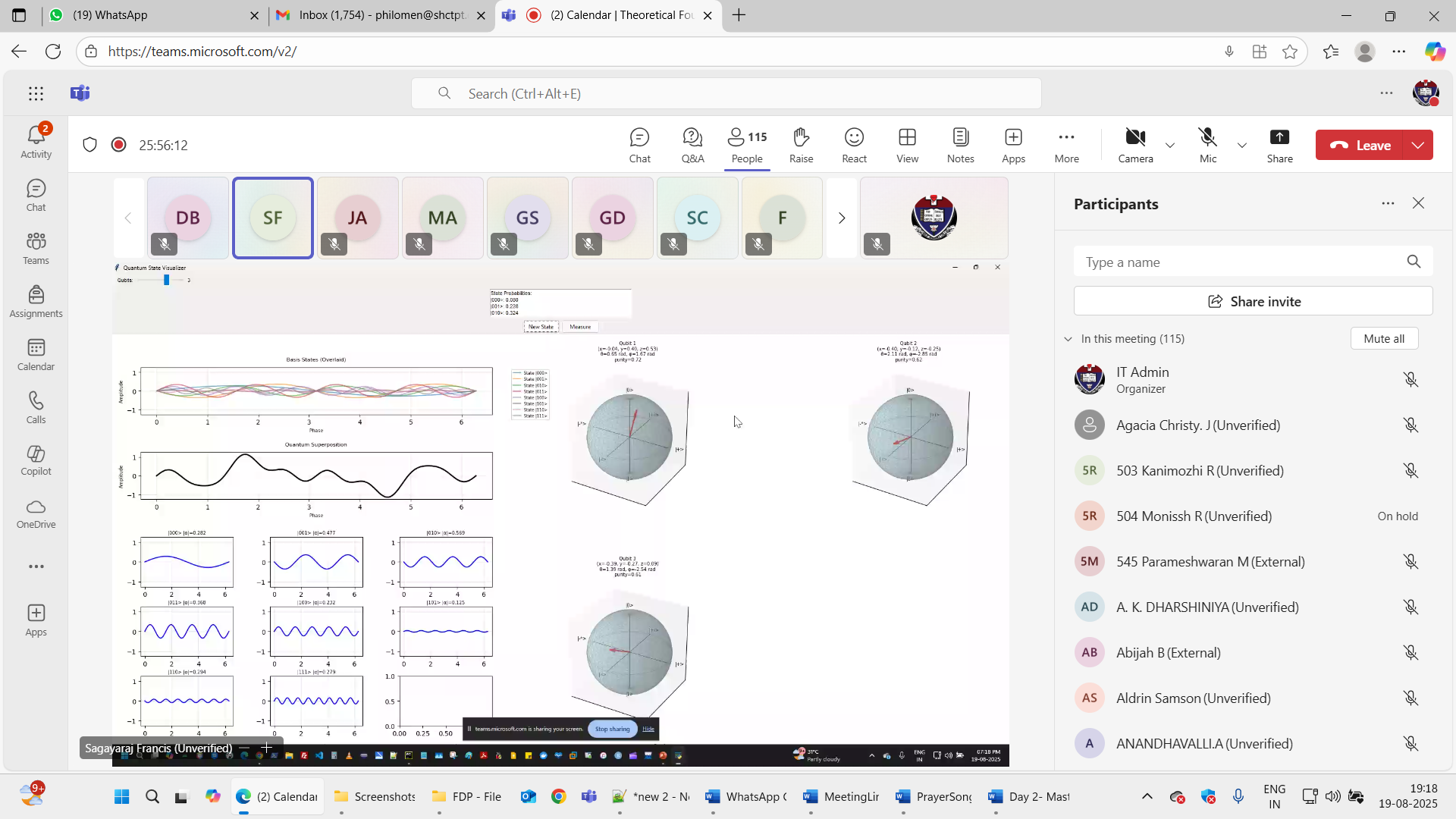Expand Leave options dropdown arrow
This screenshot has width=1456, height=819.
click(x=1418, y=145)
